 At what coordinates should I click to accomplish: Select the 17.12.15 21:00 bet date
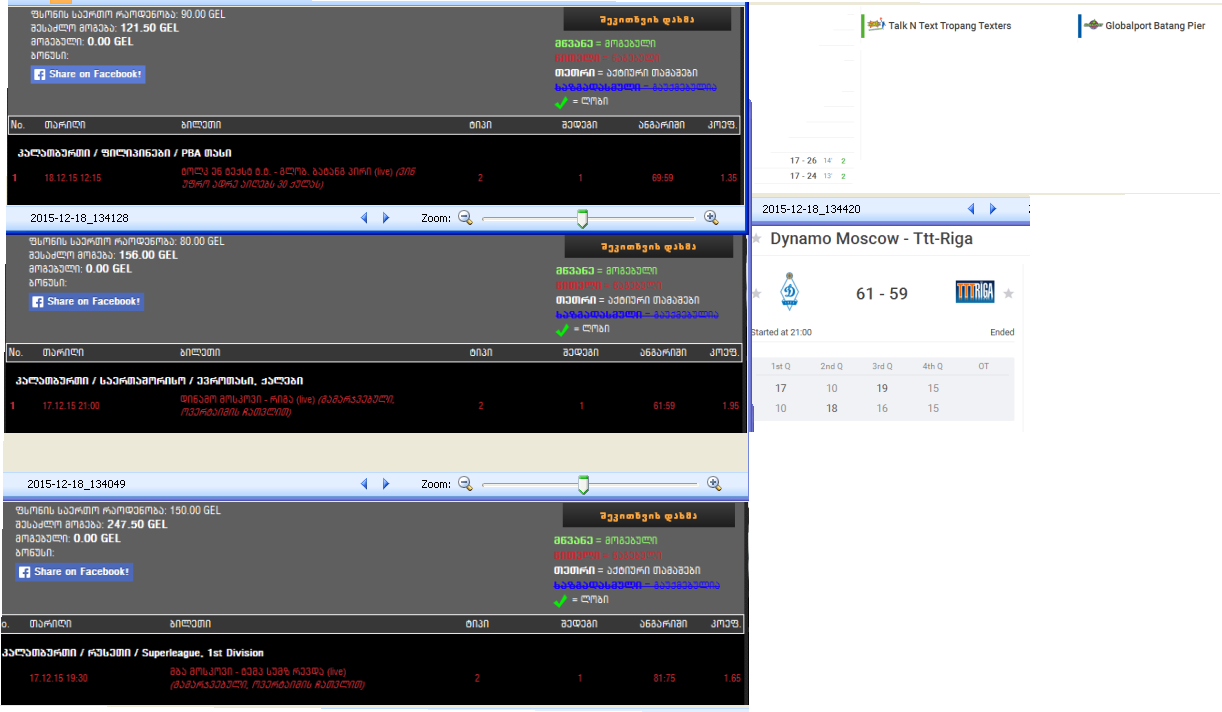(72, 405)
